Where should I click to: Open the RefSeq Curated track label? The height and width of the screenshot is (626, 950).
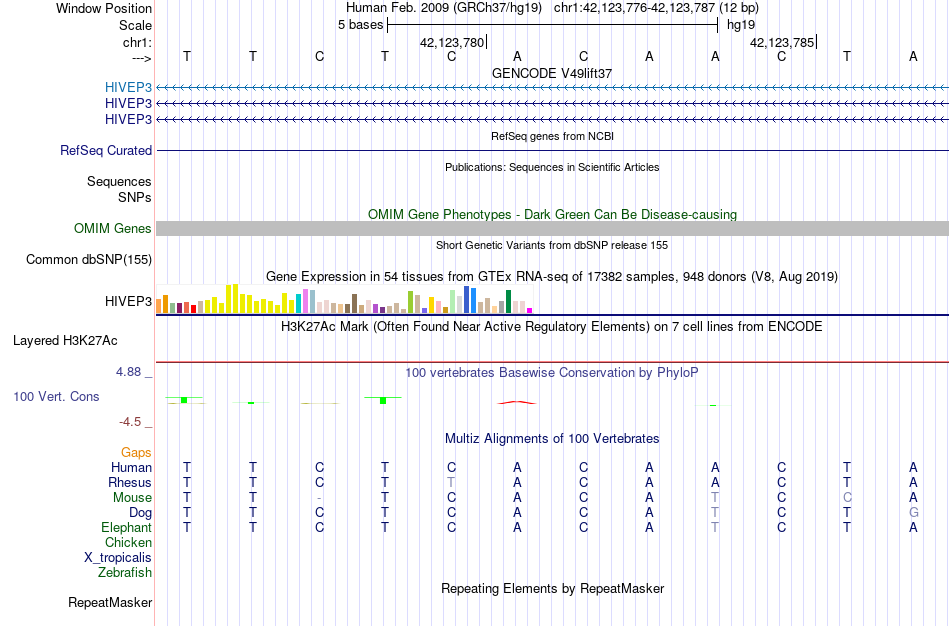(x=106, y=150)
